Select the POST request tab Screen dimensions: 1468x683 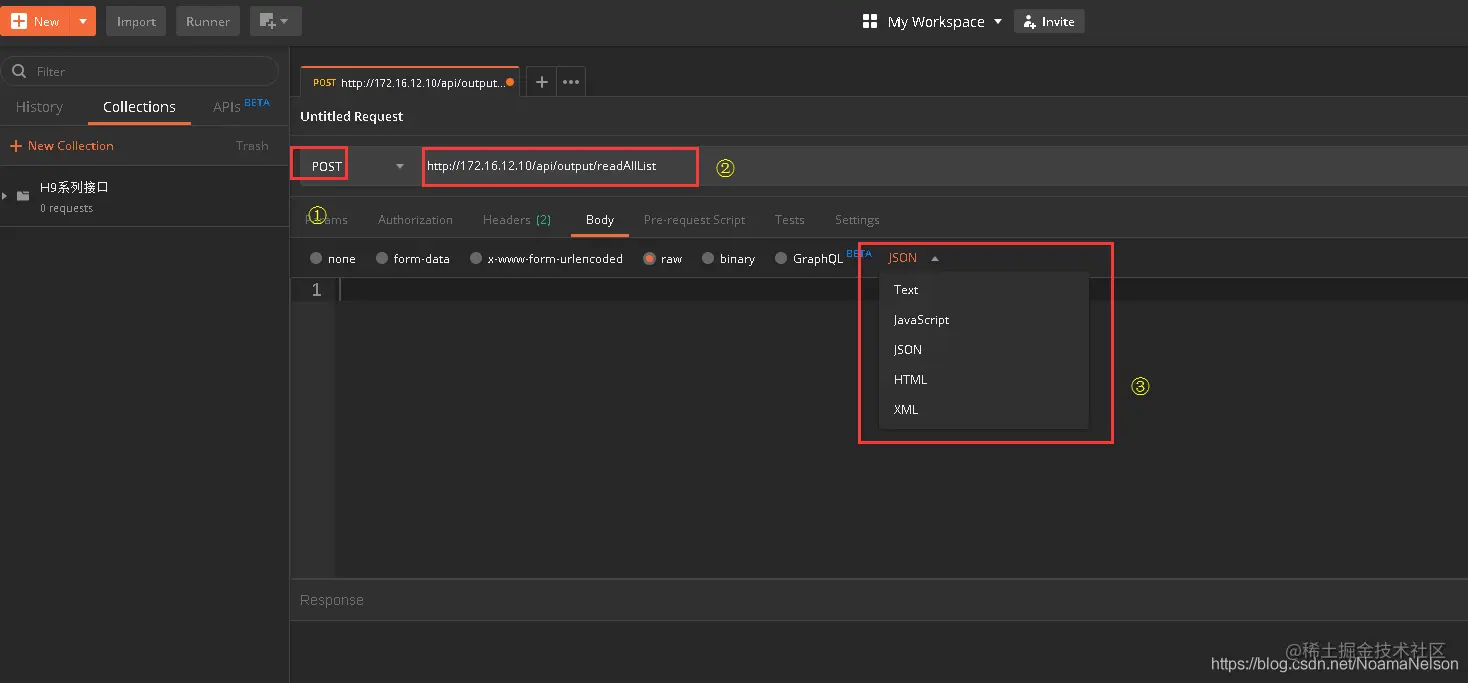(409, 82)
